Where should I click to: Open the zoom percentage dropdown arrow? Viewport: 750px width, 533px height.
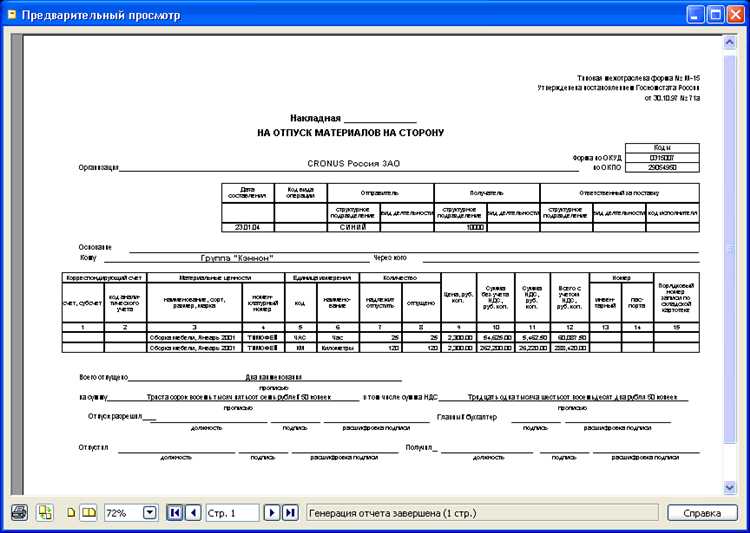[x=150, y=513]
